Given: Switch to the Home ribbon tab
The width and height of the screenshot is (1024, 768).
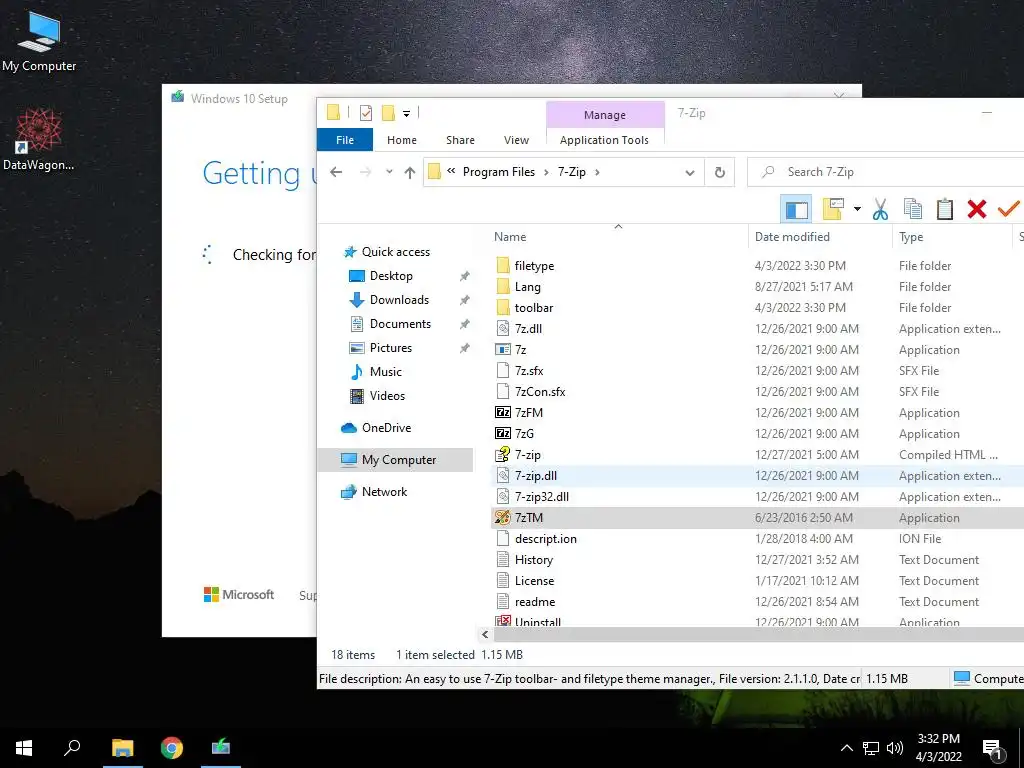Looking at the screenshot, I should (402, 140).
